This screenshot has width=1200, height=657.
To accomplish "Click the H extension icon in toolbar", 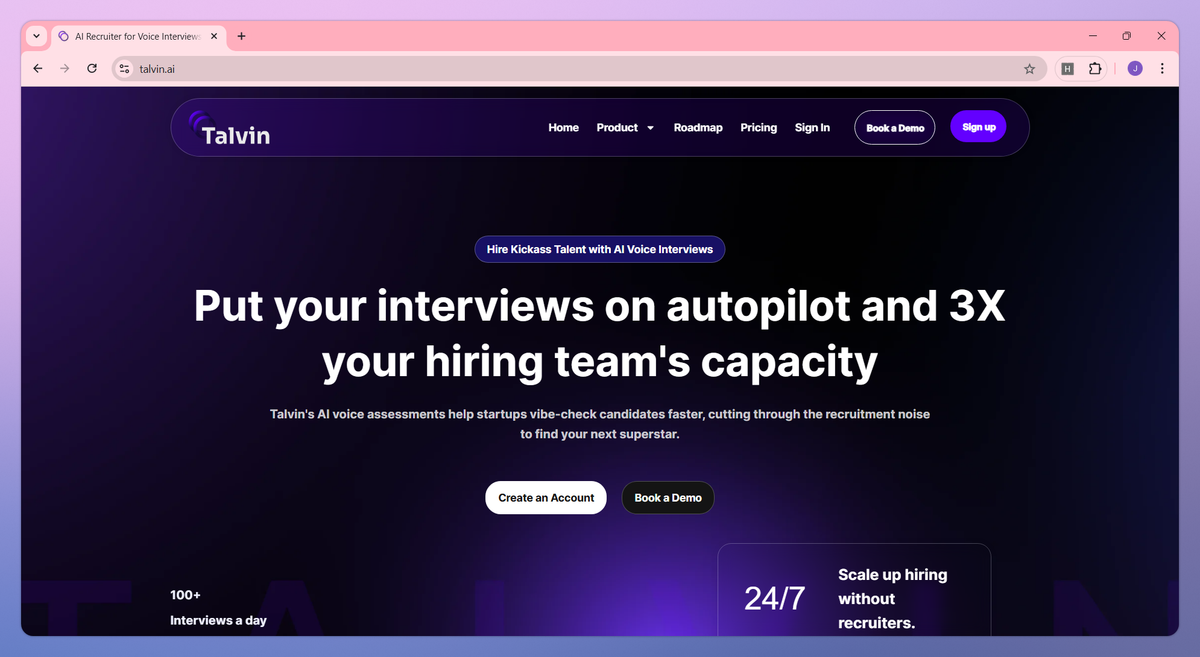I will pyautogui.click(x=1068, y=69).
